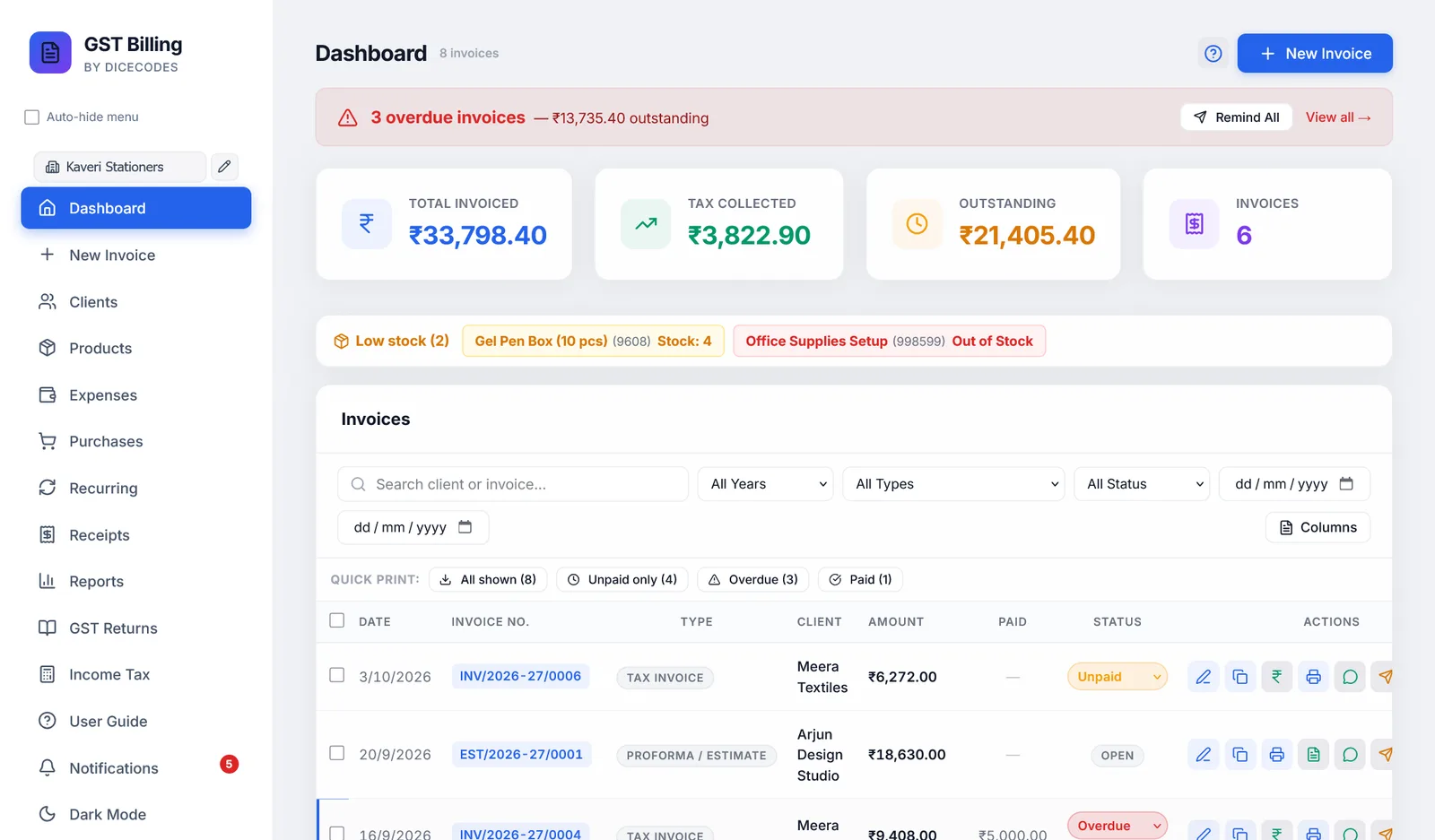The image size is (1435, 840).
Task: Click the Search client or invoice field
Action: [x=513, y=484]
